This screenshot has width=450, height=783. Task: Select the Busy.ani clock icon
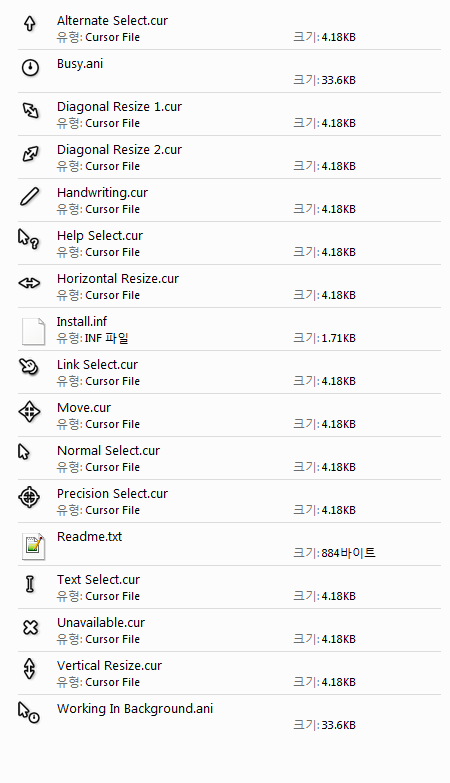point(30,67)
